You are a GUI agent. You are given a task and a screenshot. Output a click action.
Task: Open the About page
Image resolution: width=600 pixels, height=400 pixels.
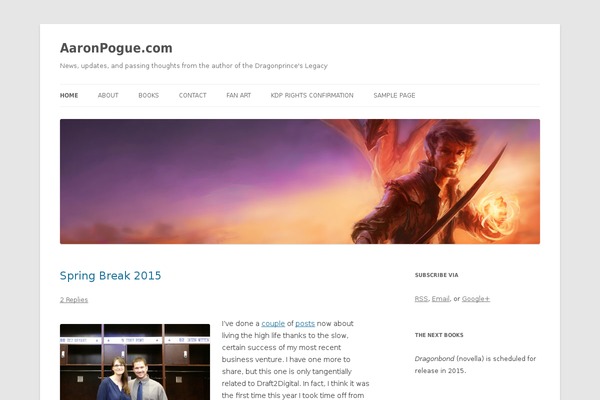(x=108, y=95)
